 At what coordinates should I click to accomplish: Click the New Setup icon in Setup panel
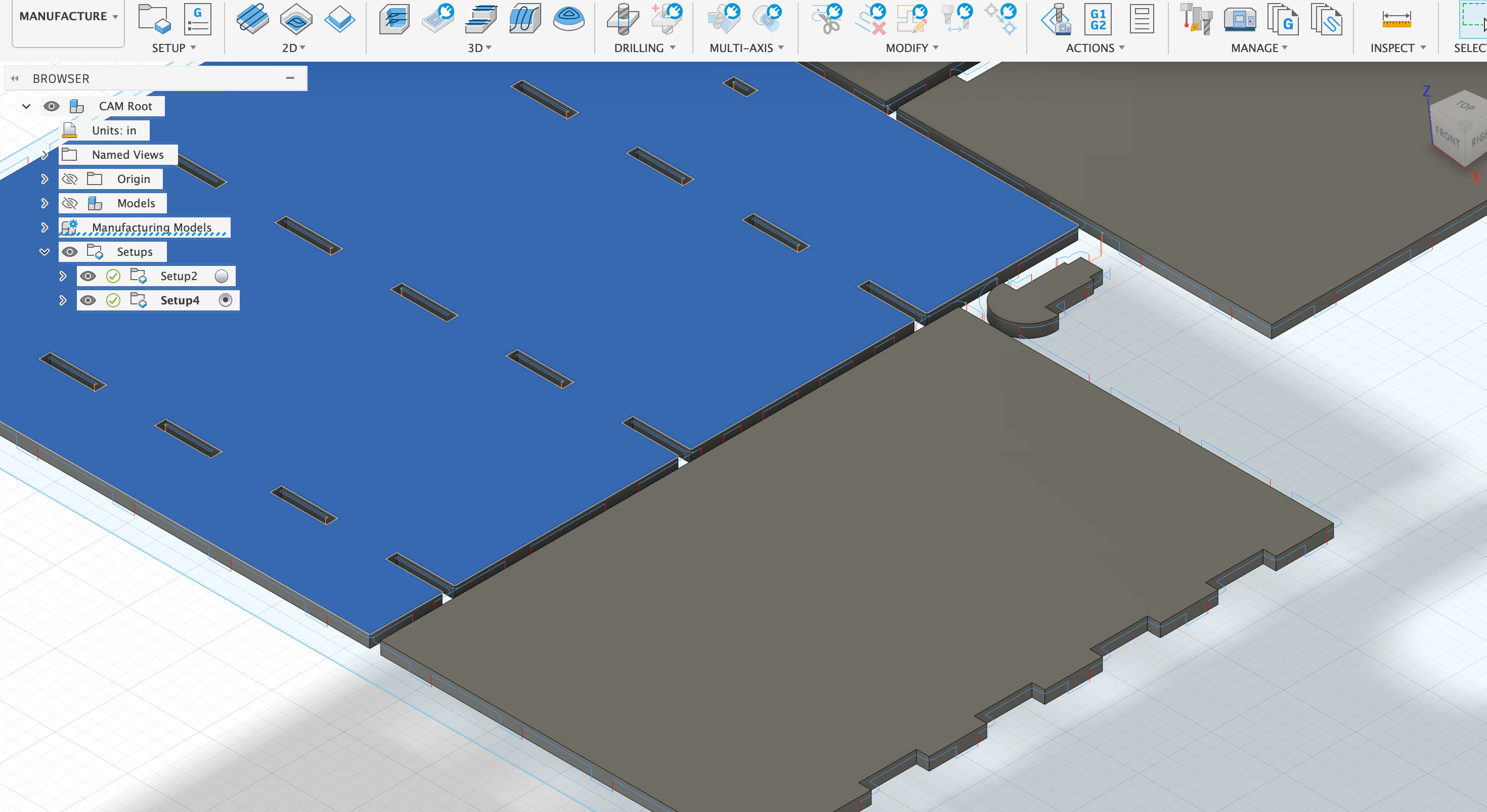coord(154,20)
